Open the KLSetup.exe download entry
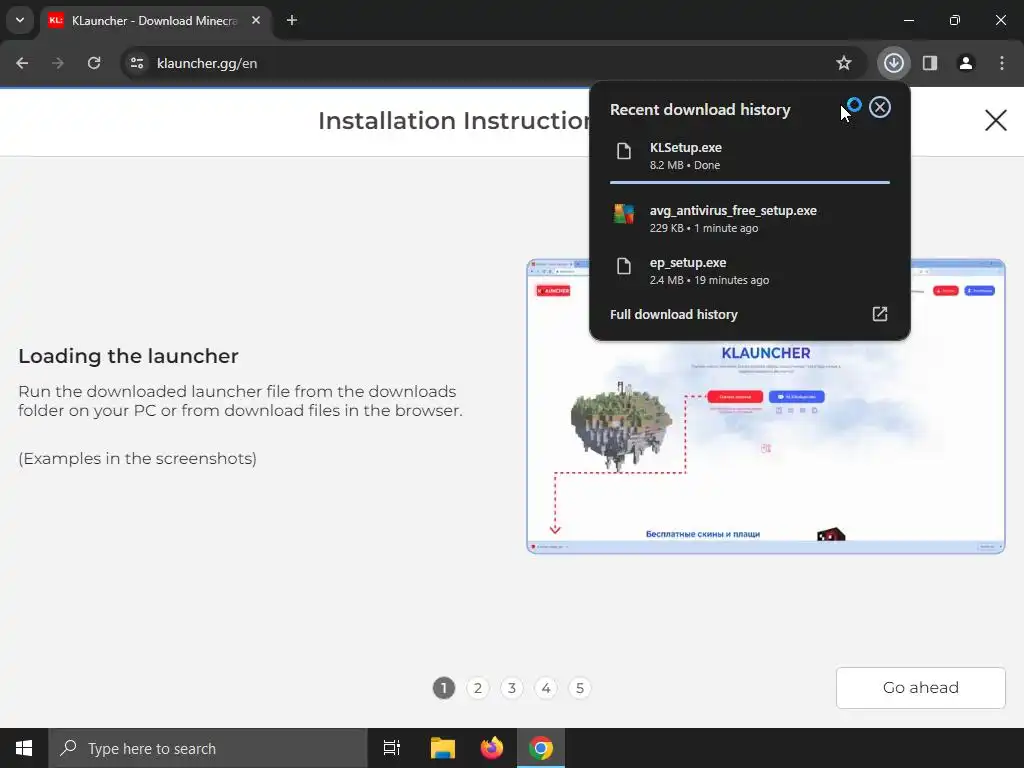The image size is (1024, 768). (x=750, y=156)
